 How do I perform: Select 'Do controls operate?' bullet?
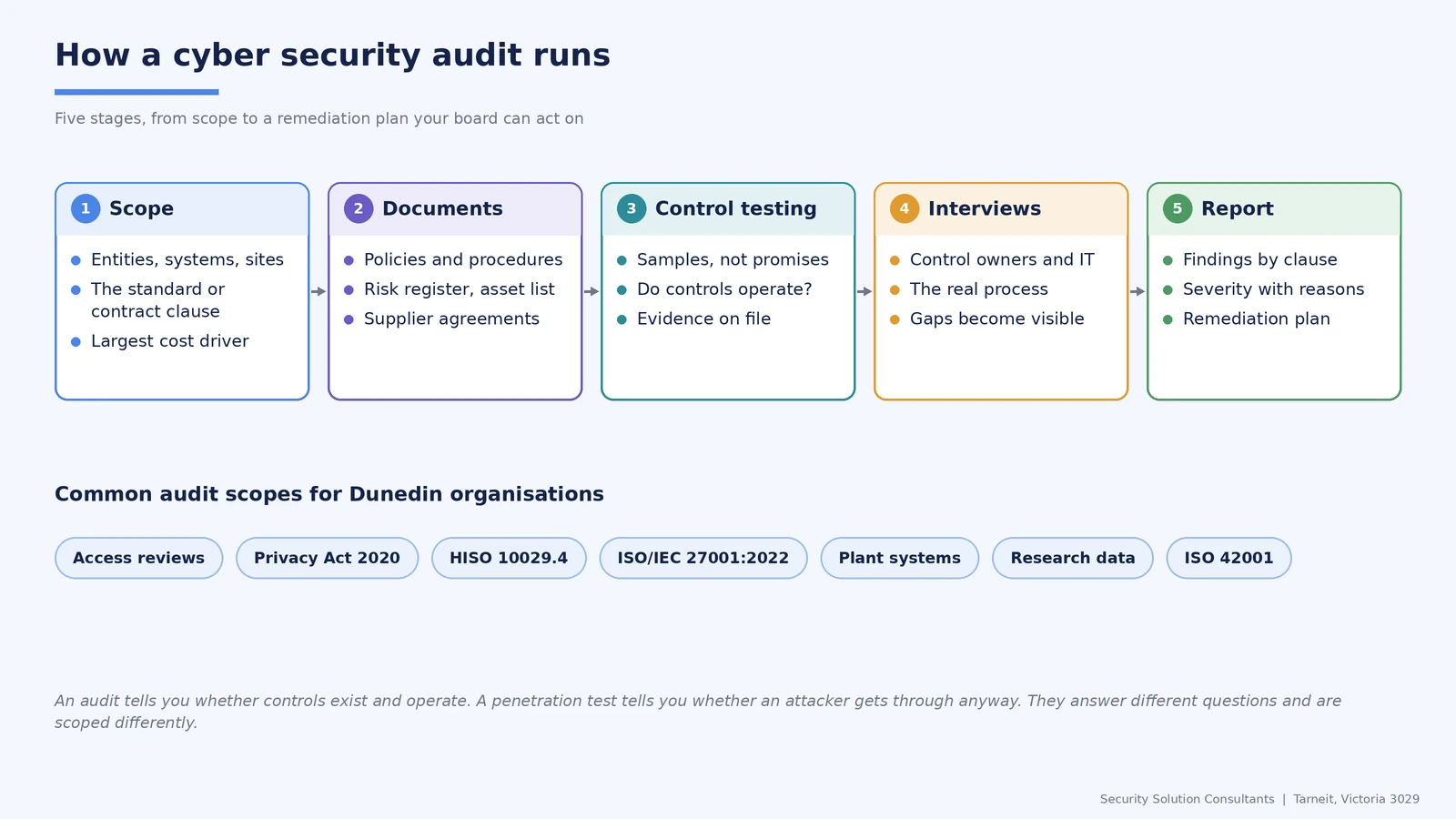pos(724,289)
